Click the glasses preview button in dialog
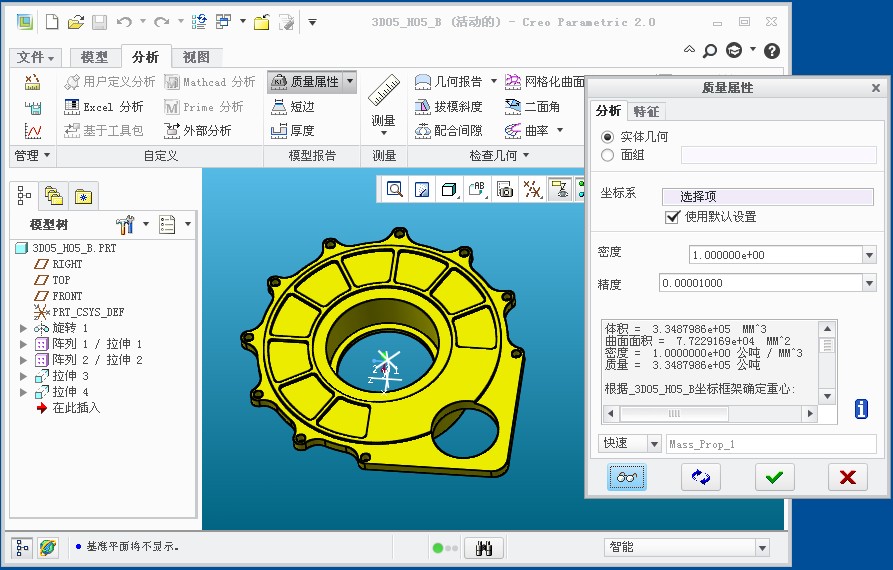 pyautogui.click(x=627, y=477)
